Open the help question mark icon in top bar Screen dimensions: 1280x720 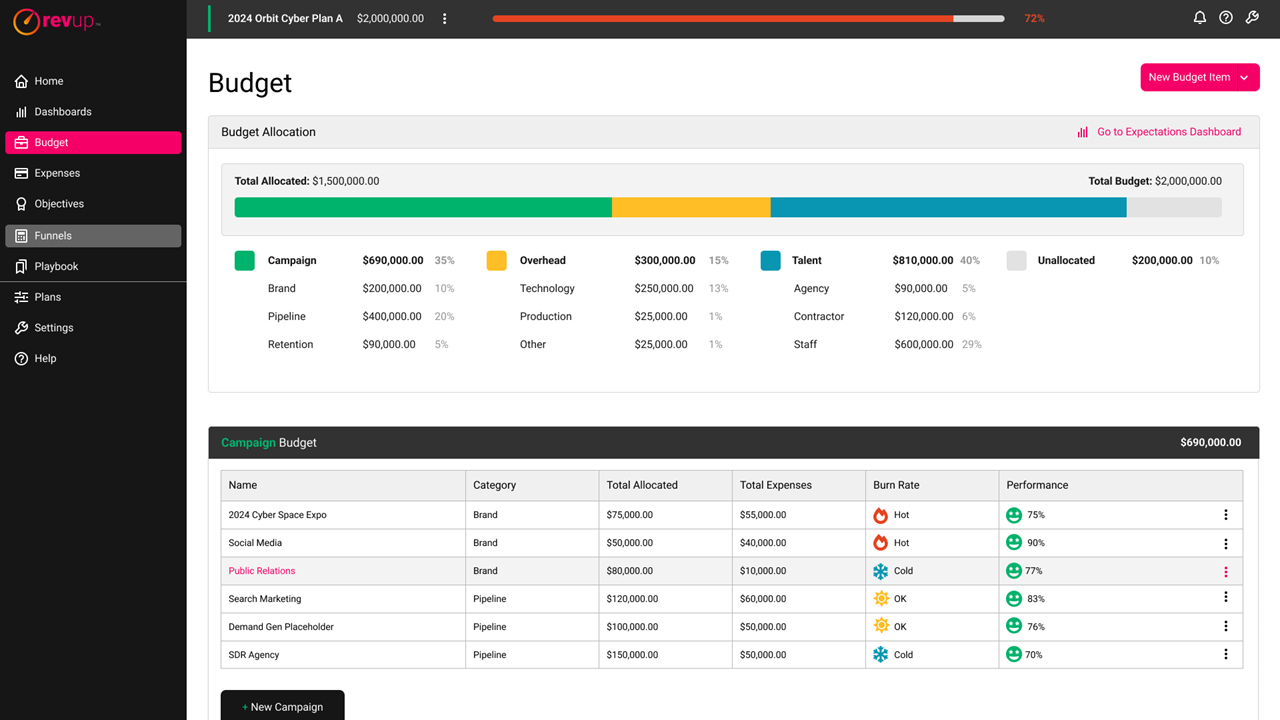[x=1226, y=18]
